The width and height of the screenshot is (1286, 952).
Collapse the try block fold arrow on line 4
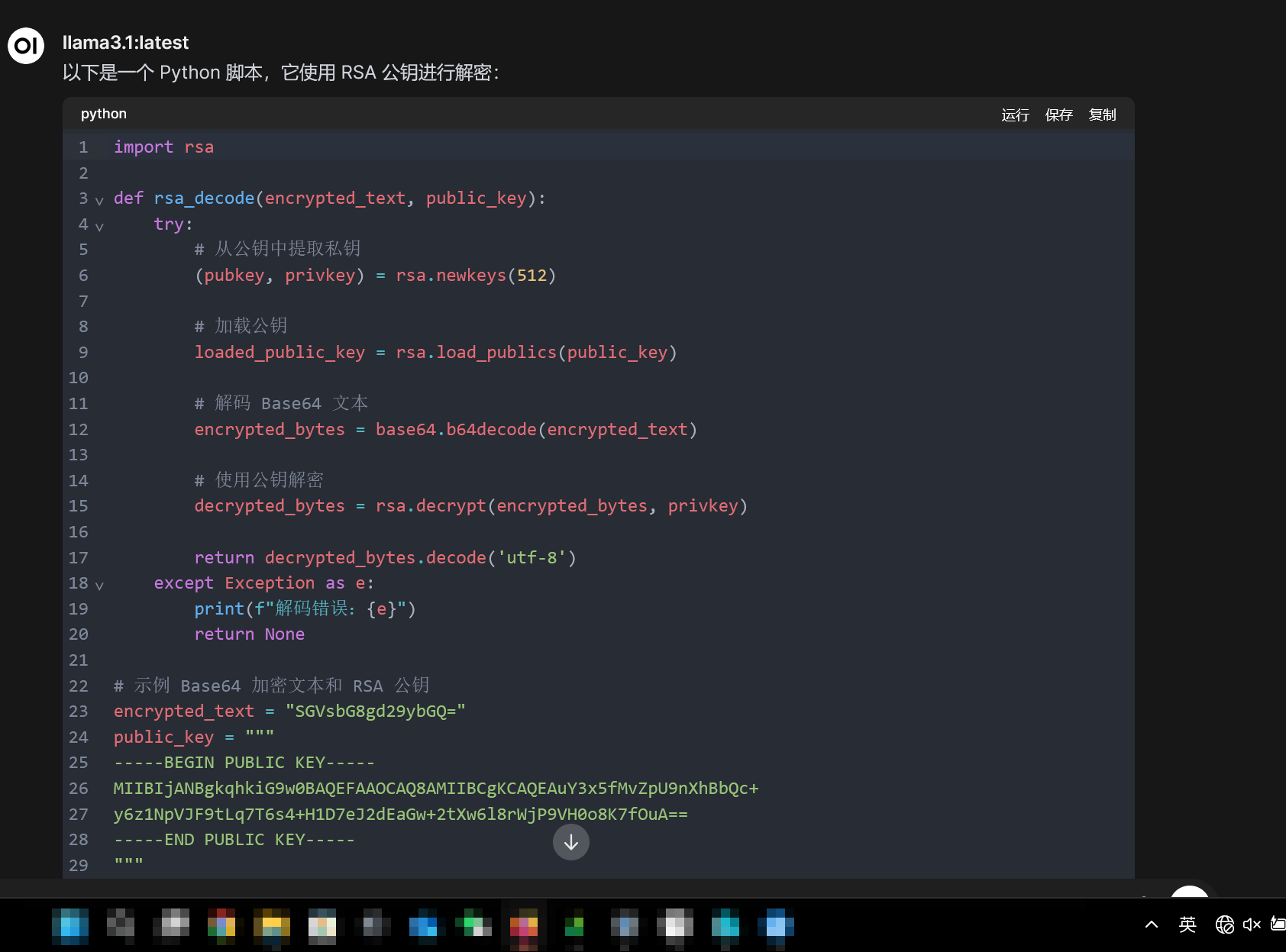(x=99, y=226)
